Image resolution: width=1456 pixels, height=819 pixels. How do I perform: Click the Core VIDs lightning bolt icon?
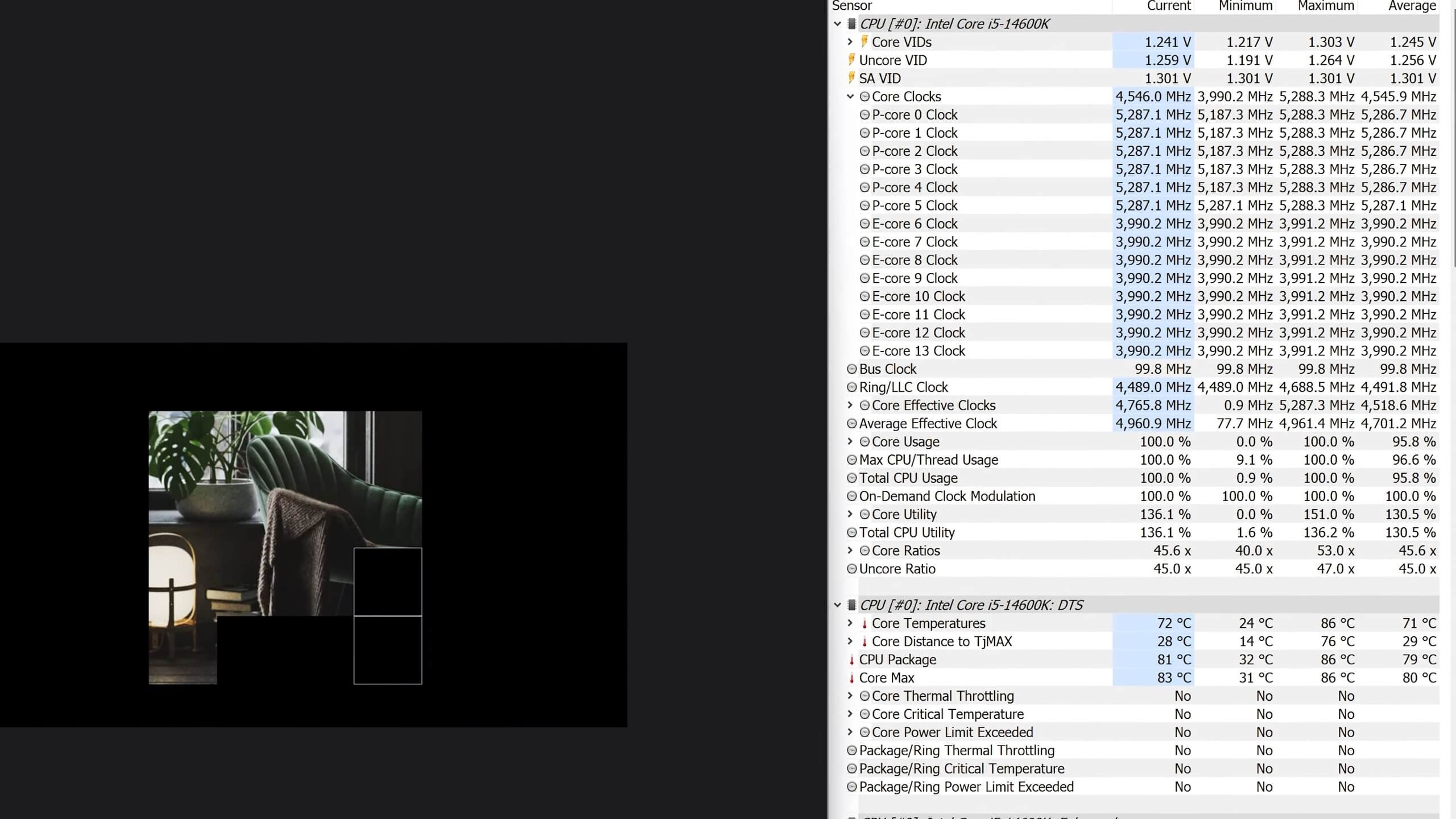(x=864, y=42)
